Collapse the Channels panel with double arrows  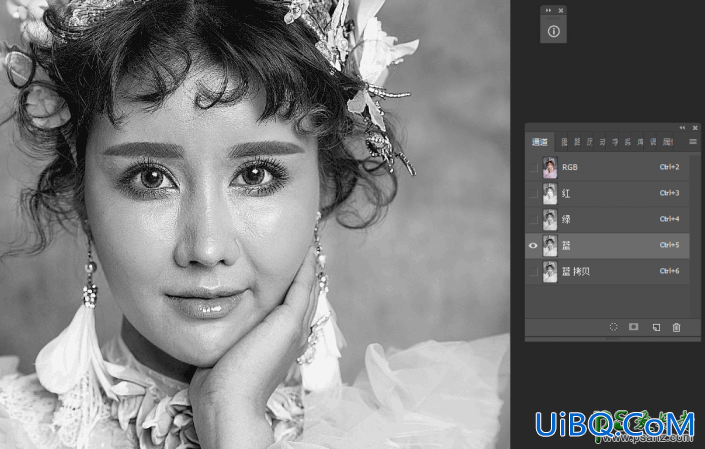(x=683, y=128)
